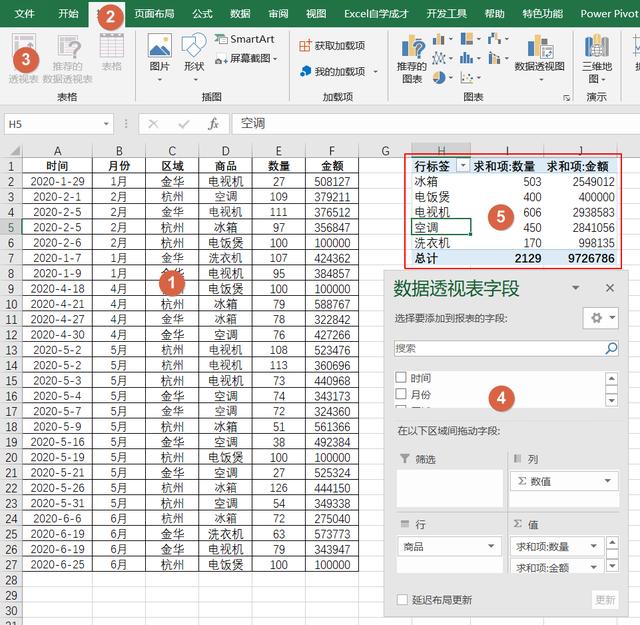The width and height of the screenshot is (640, 625).
Task: Click the fx insert function icon
Action: [x=213, y=124]
